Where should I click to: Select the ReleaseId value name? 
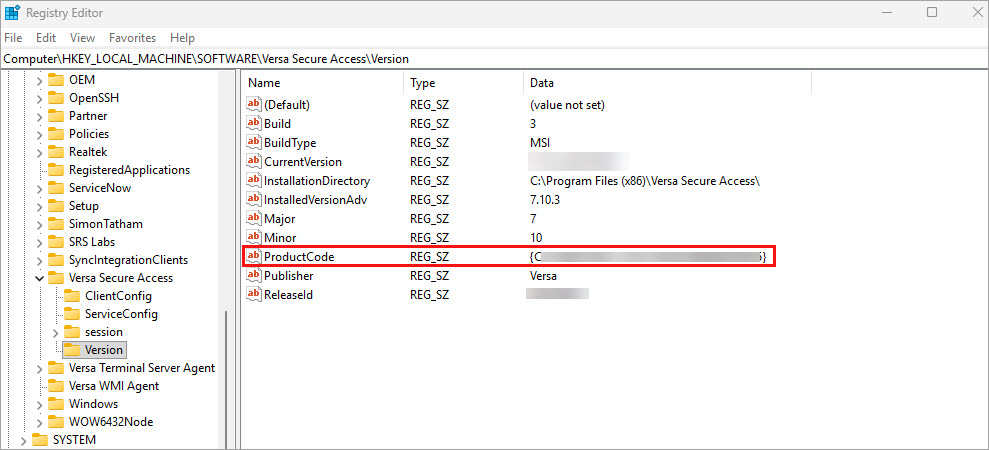(288, 295)
